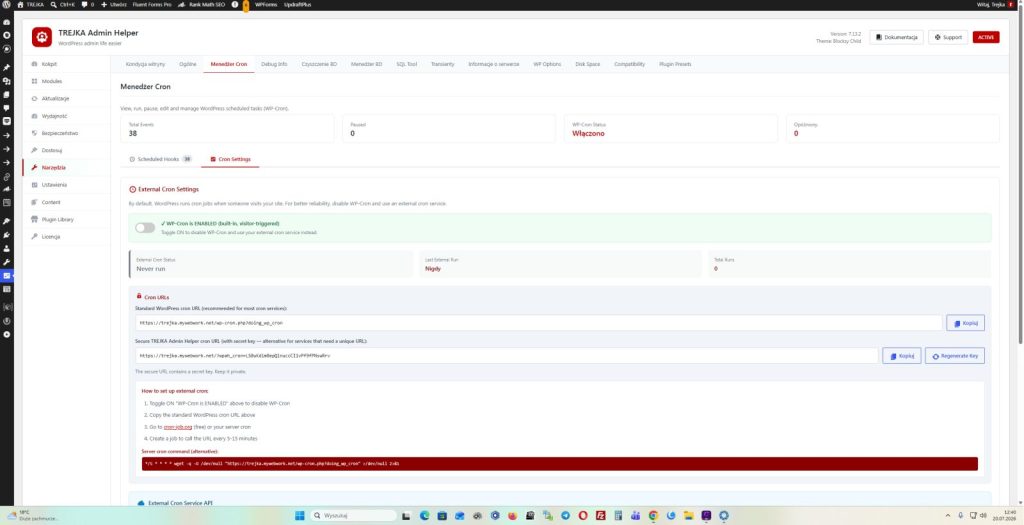Copy secure cron URL with Kopiuj
The height and width of the screenshot is (525, 1024).
901,356
